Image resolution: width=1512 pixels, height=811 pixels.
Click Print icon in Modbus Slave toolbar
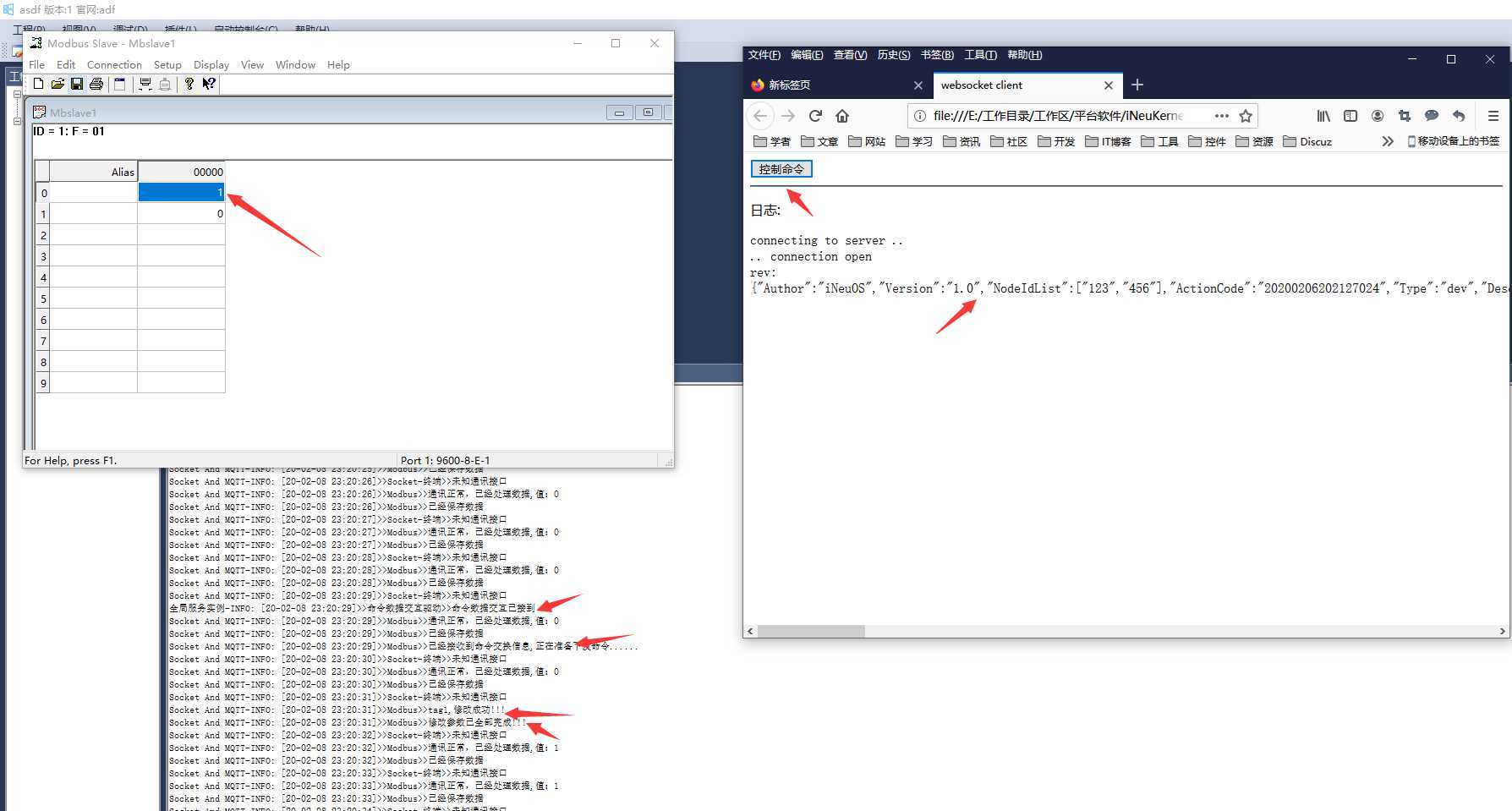[96, 84]
